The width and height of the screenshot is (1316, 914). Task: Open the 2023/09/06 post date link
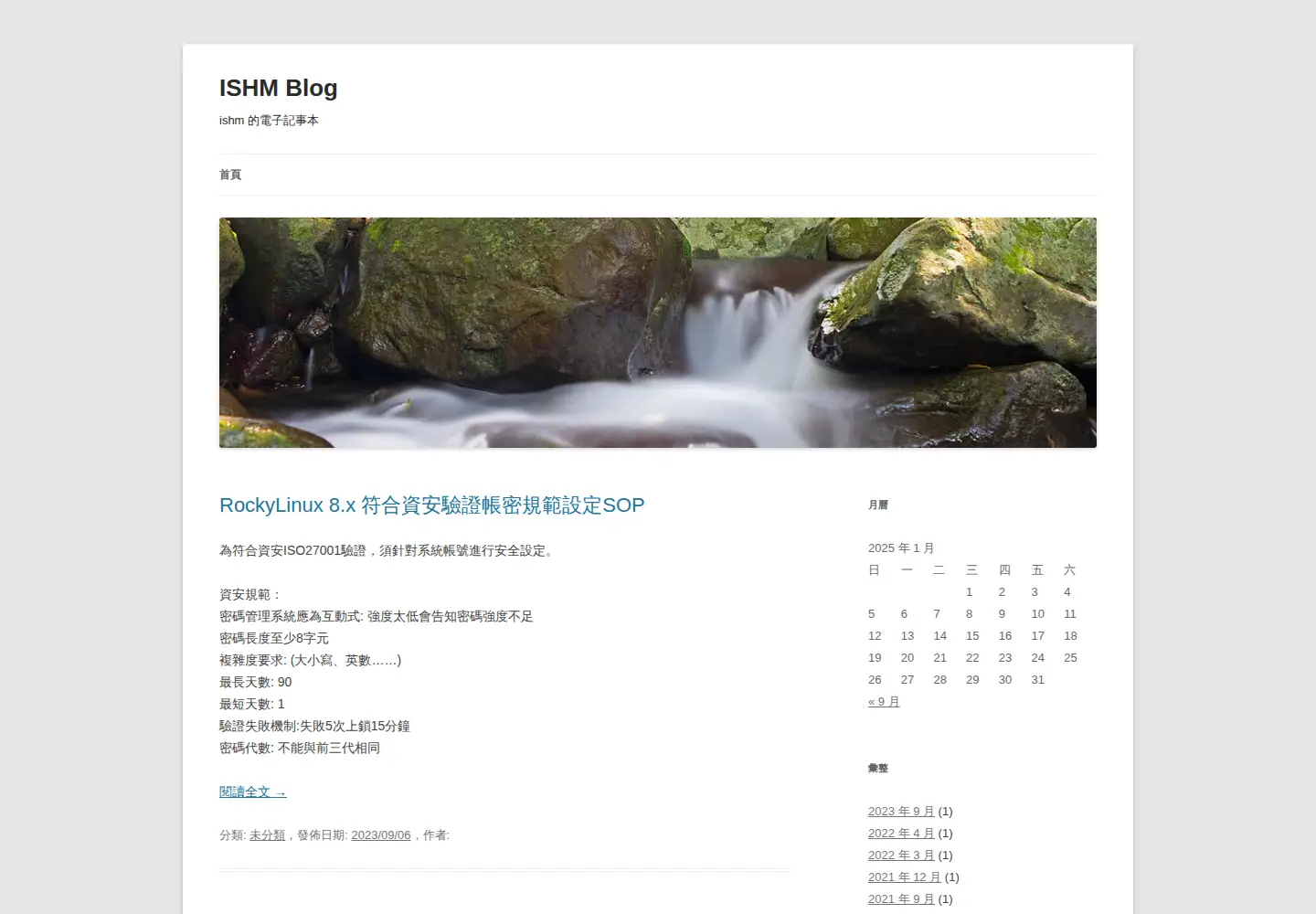(381, 835)
